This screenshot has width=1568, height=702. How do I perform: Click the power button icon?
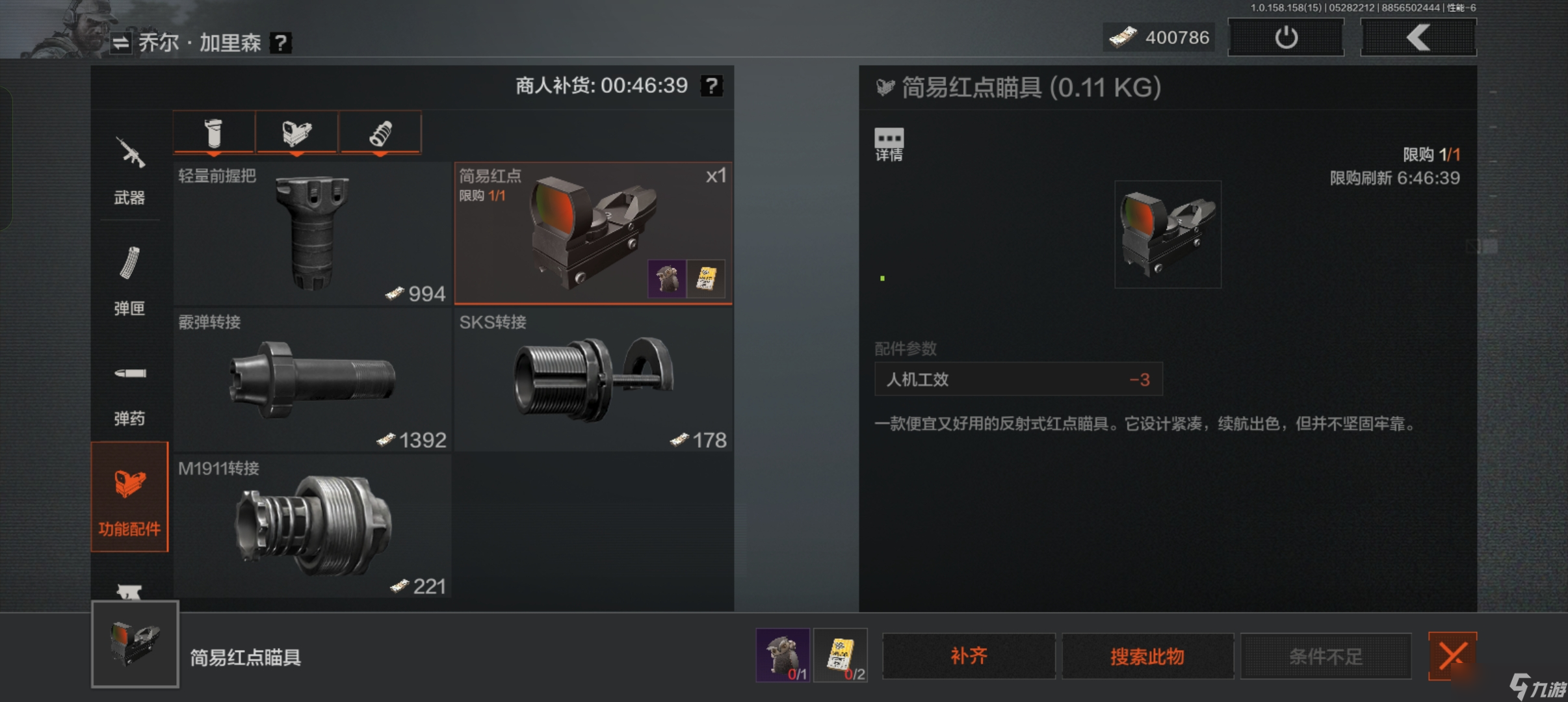[x=1286, y=37]
